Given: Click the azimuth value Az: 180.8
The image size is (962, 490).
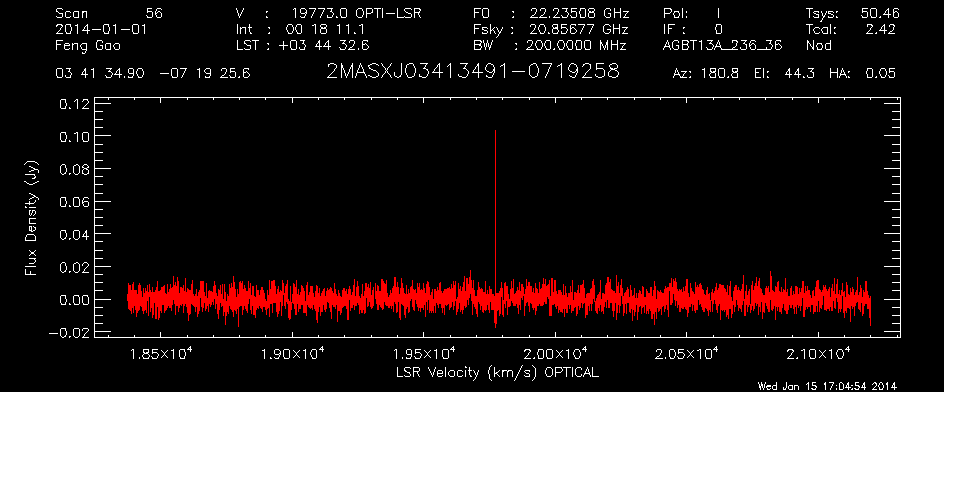Looking at the screenshot, I should [x=706, y=73].
